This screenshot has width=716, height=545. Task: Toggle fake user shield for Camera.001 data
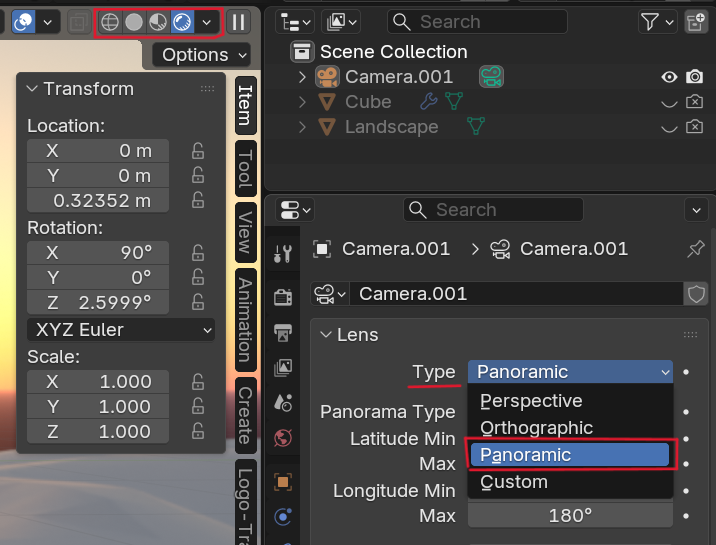(696, 293)
